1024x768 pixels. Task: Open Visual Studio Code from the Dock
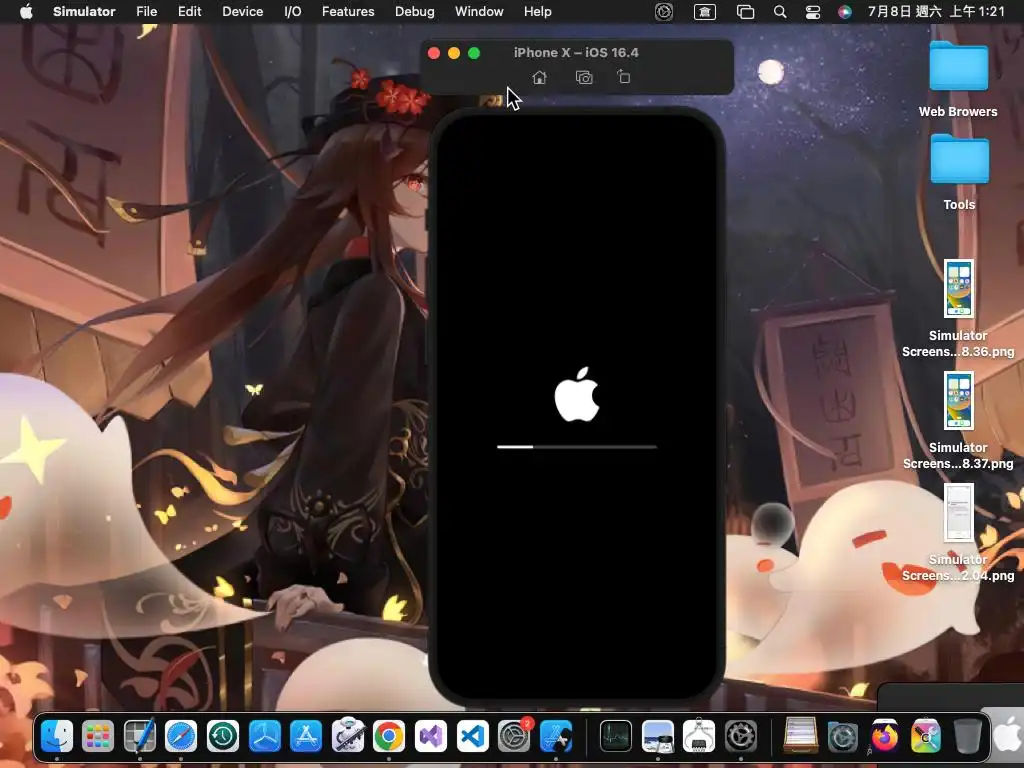472,736
